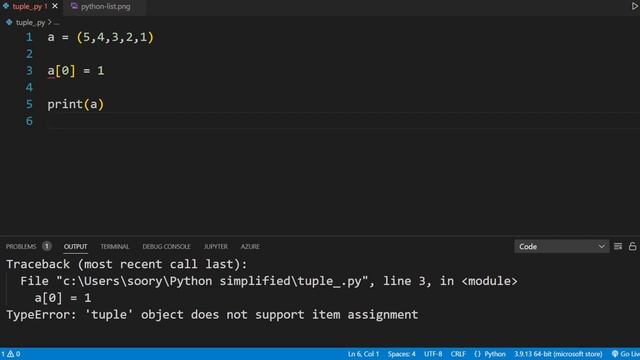Viewport: 640px width, 360px height.
Task: Place cursor on empty line 6
Action: [343, 121]
